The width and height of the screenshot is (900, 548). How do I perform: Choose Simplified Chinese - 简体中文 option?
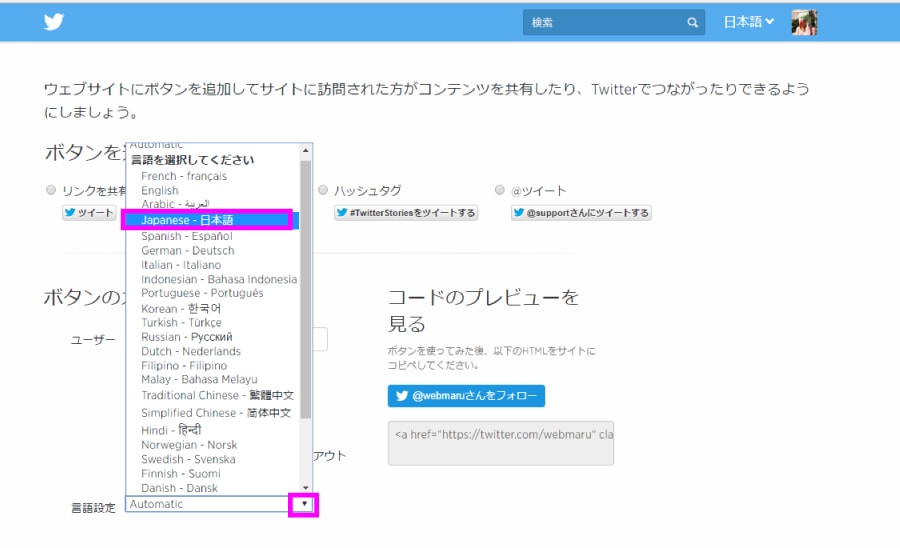click(212, 413)
